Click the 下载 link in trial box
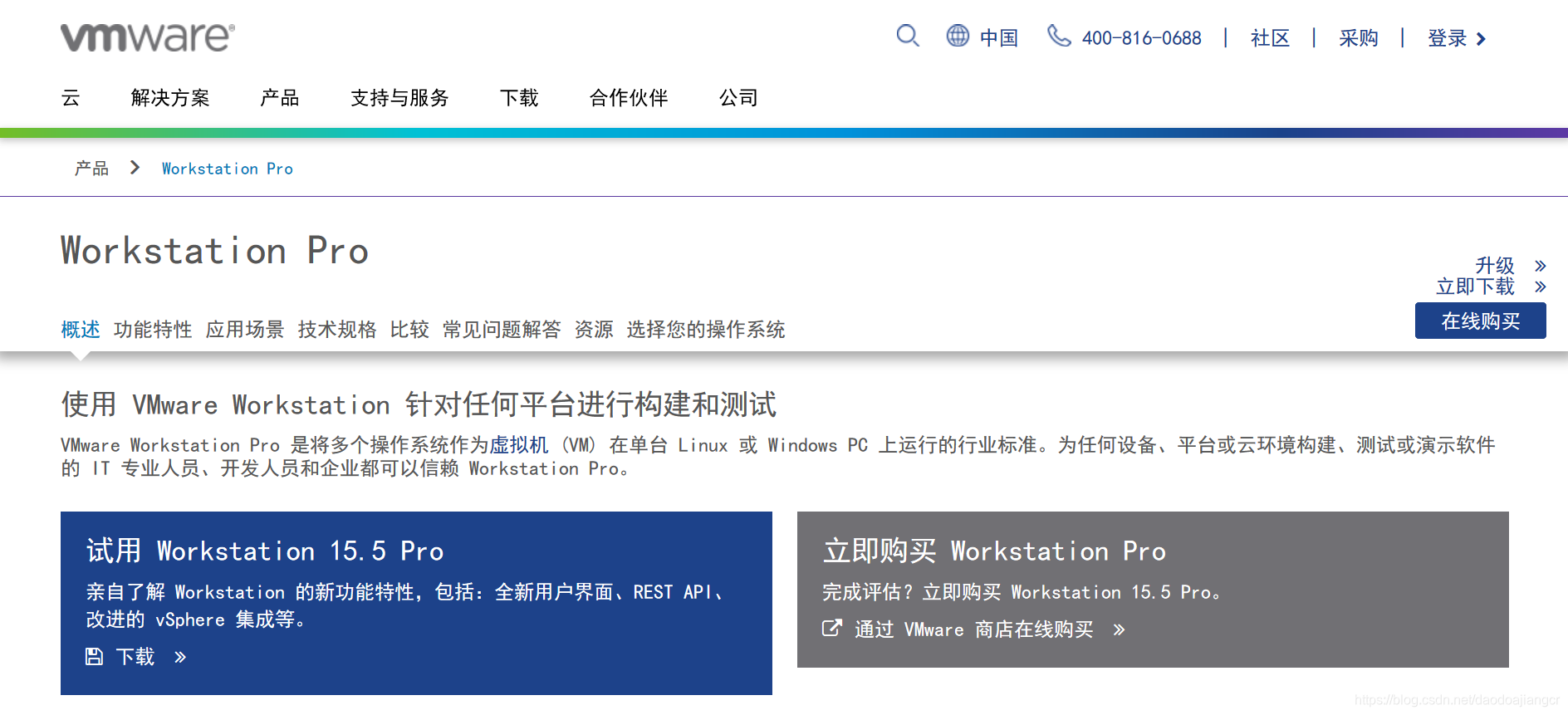This screenshot has width=1568, height=715. coord(135,657)
